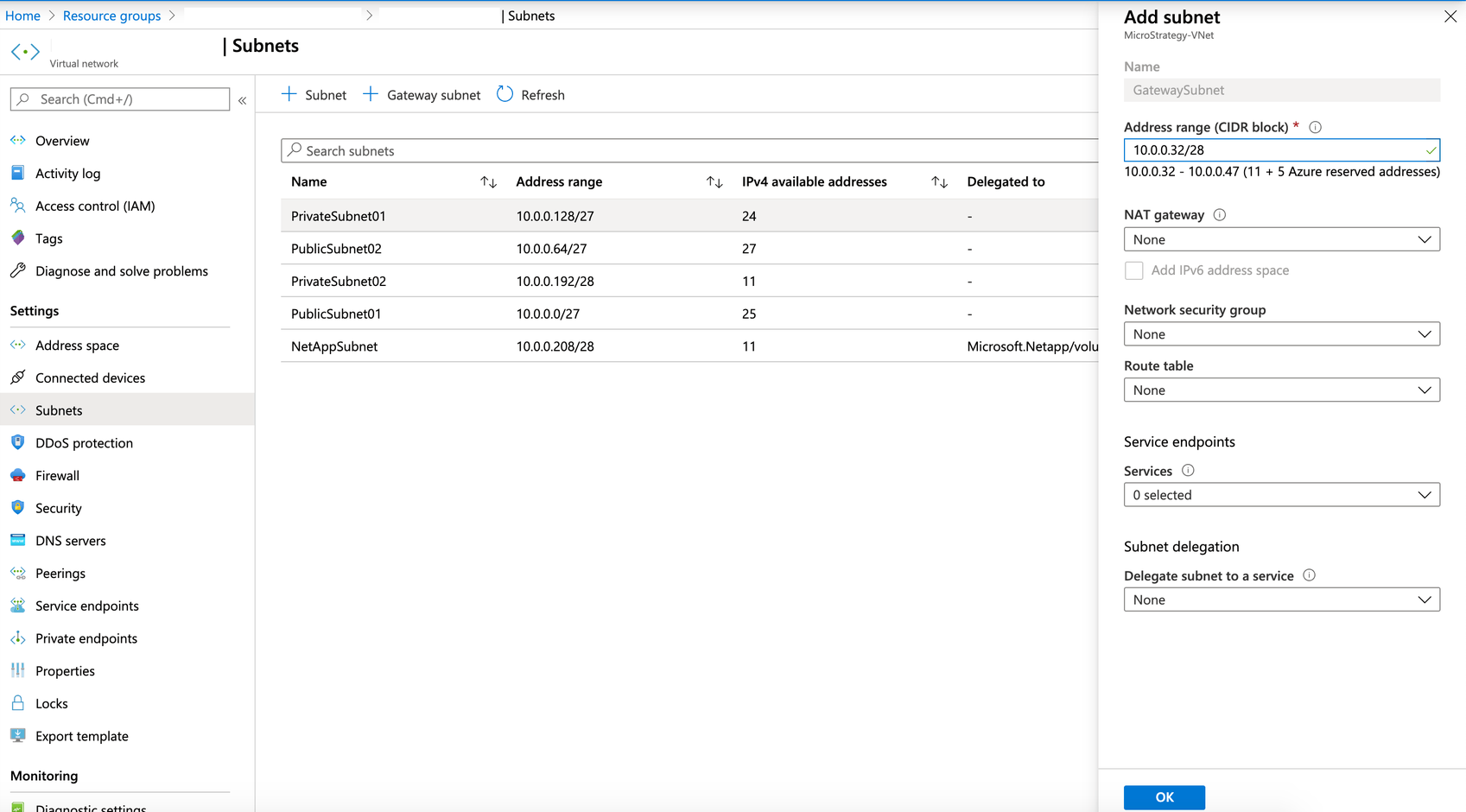Close the Add subnet panel

click(1450, 16)
